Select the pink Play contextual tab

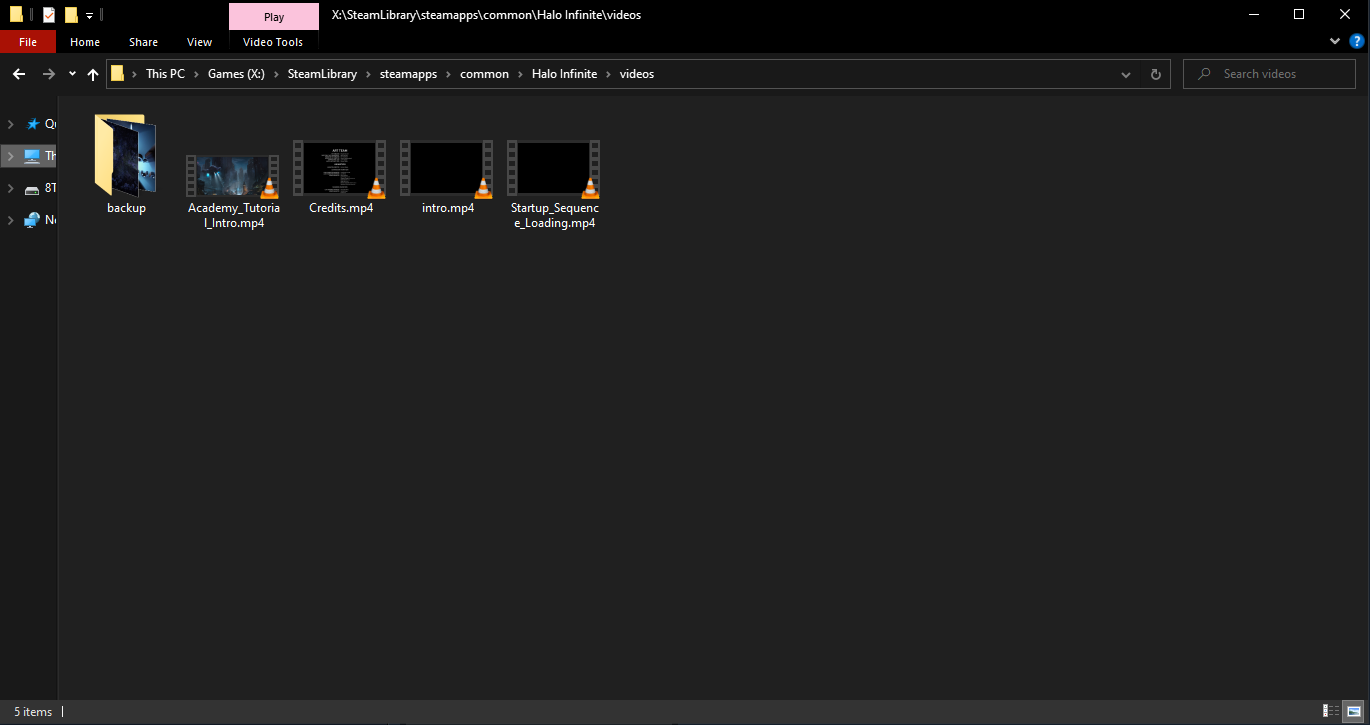point(274,17)
